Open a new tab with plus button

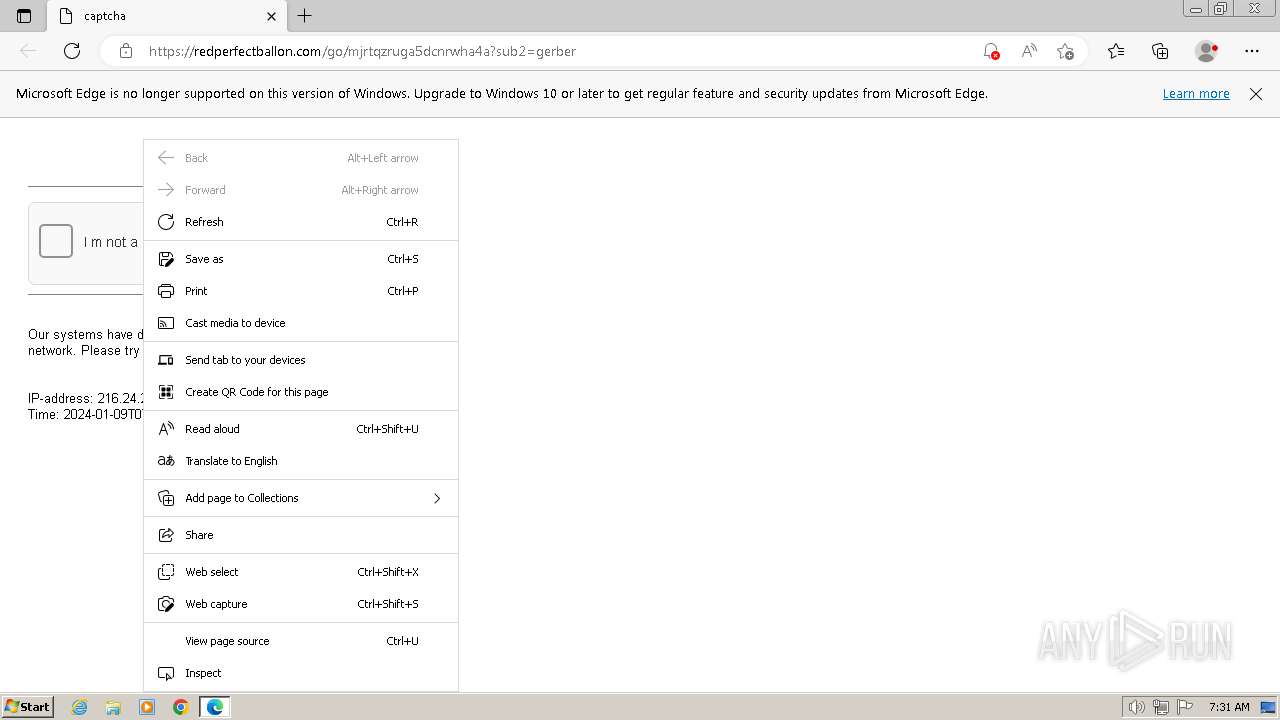coord(305,16)
